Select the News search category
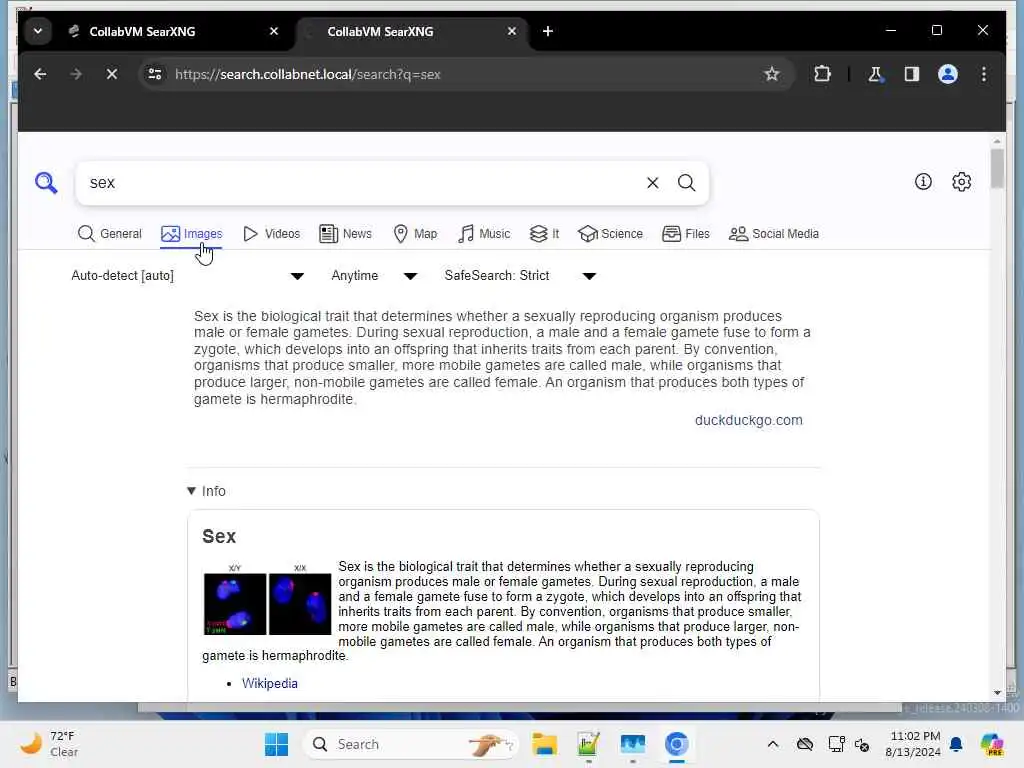The width and height of the screenshot is (1024, 768). coord(345,234)
